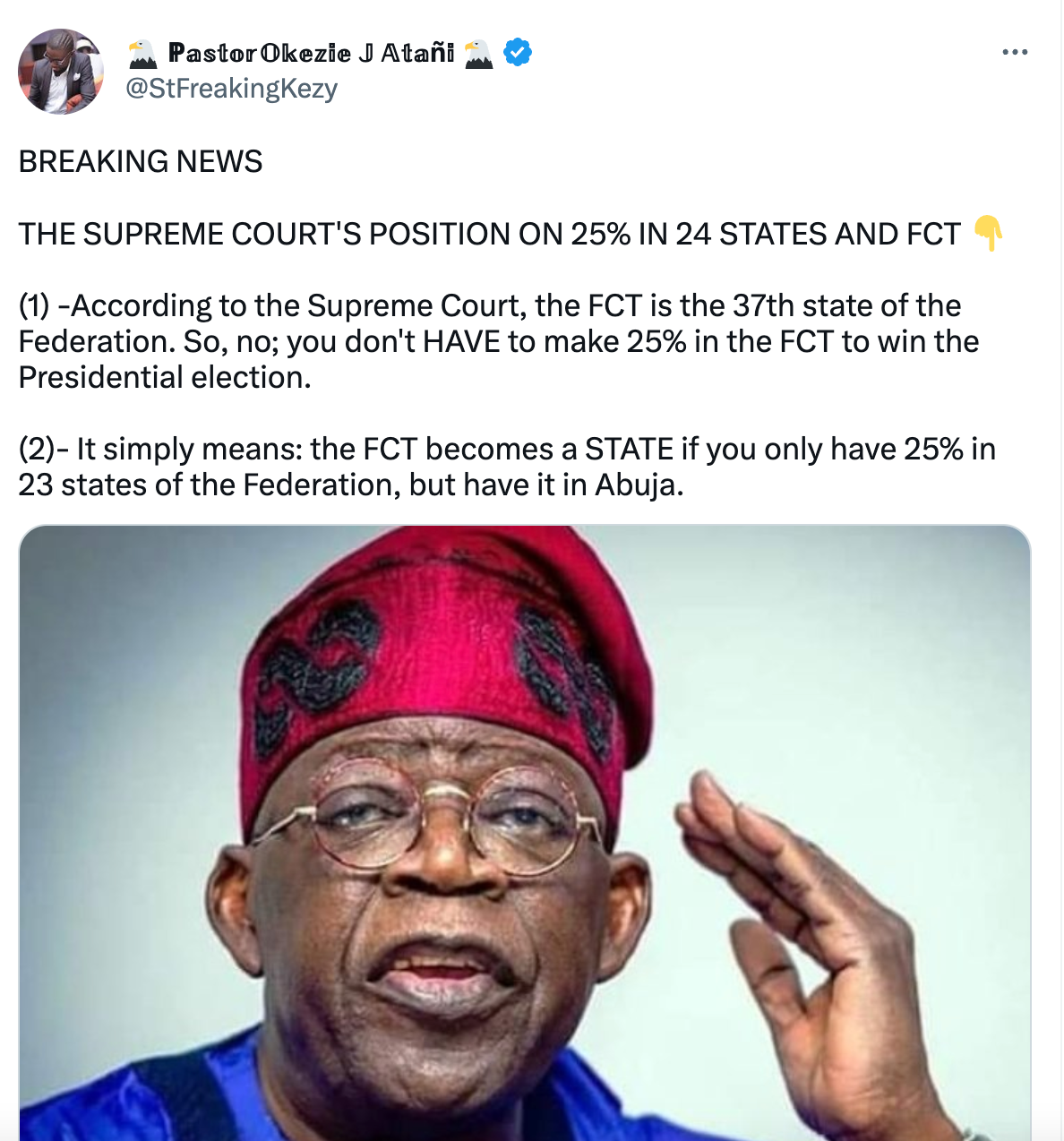Click the eagle emoji after the display name
This screenshot has height=1141, width=1064.
pos(480,52)
